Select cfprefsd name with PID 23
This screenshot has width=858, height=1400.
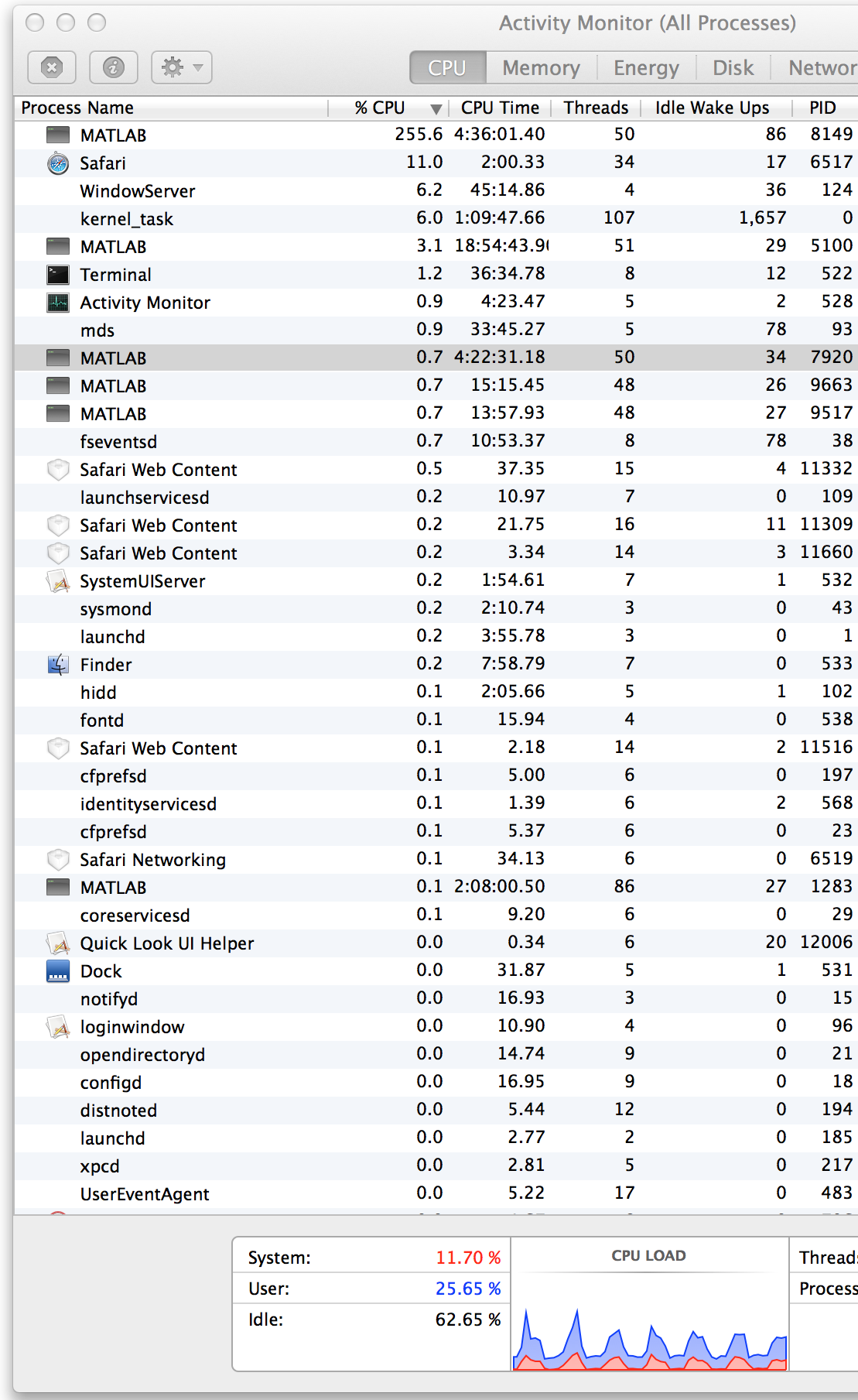(x=114, y=832)
